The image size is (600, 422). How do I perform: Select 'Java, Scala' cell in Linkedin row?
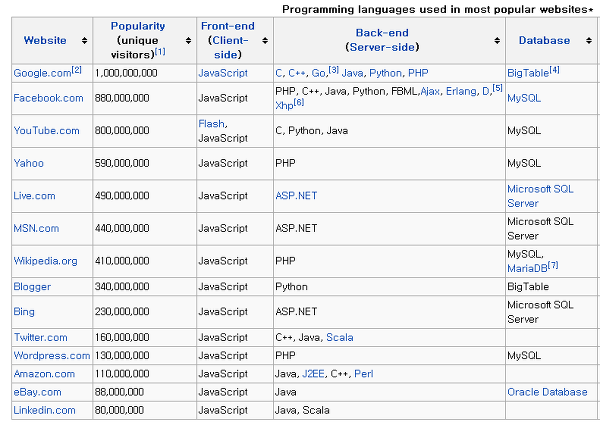[390, 411]
